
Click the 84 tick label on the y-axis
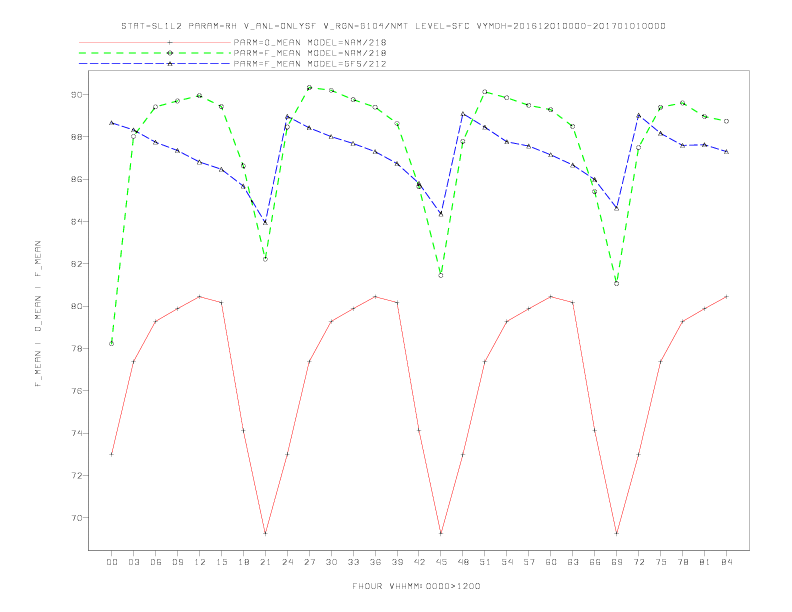click(77, 222)
